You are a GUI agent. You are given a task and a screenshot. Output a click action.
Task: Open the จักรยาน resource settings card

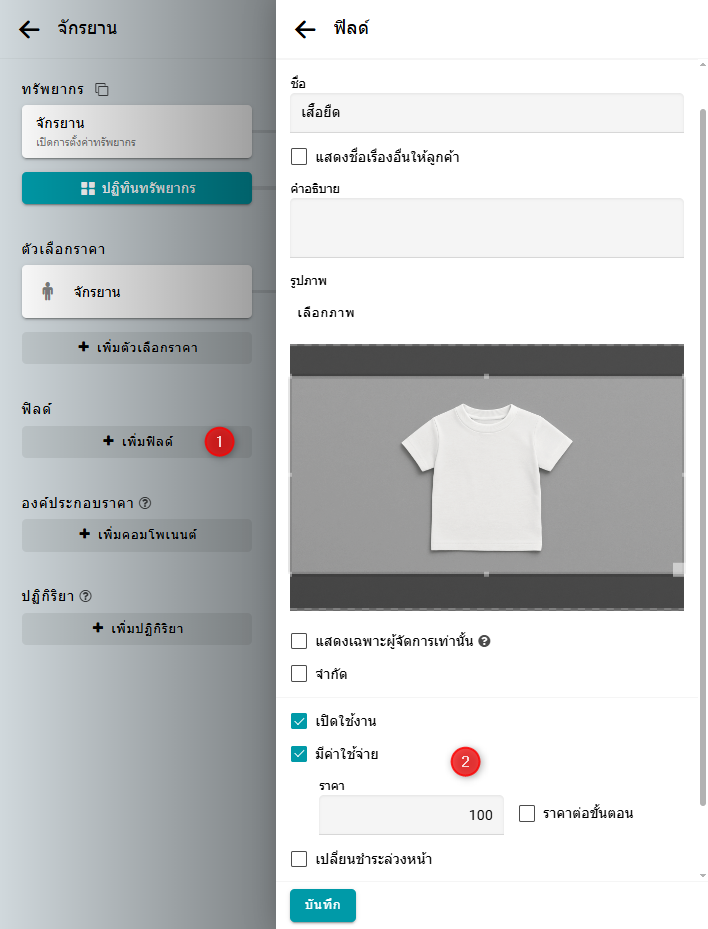[136, 131]
